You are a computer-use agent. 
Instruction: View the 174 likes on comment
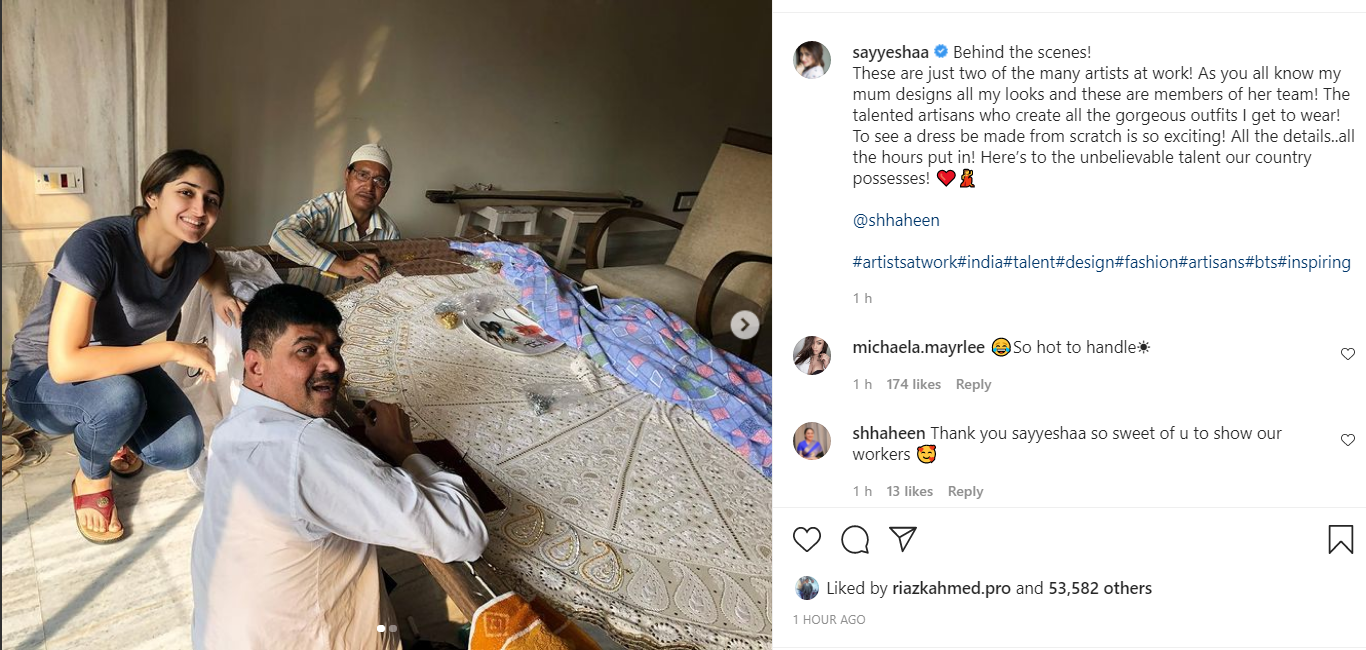(913, 384)
